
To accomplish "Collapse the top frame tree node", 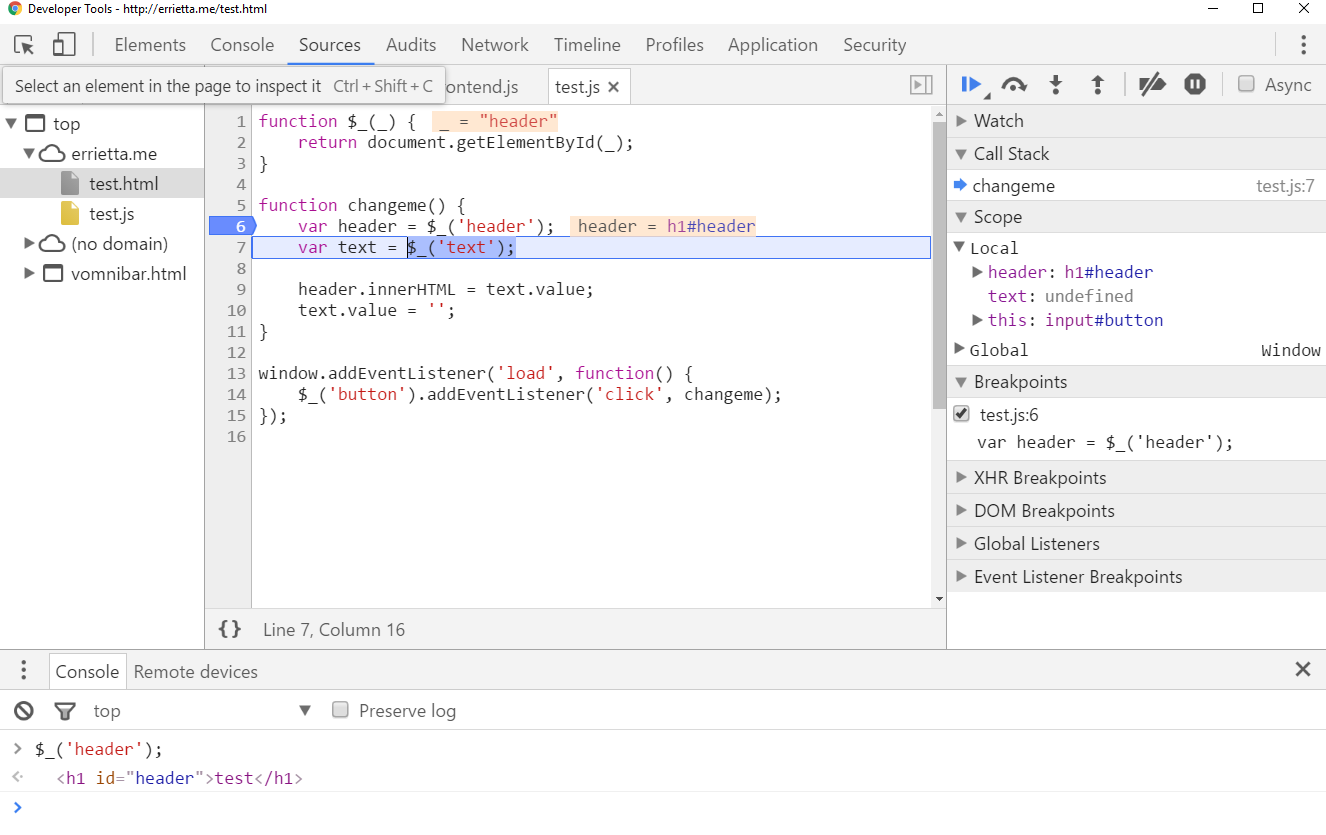I will [x=12, y=124].
